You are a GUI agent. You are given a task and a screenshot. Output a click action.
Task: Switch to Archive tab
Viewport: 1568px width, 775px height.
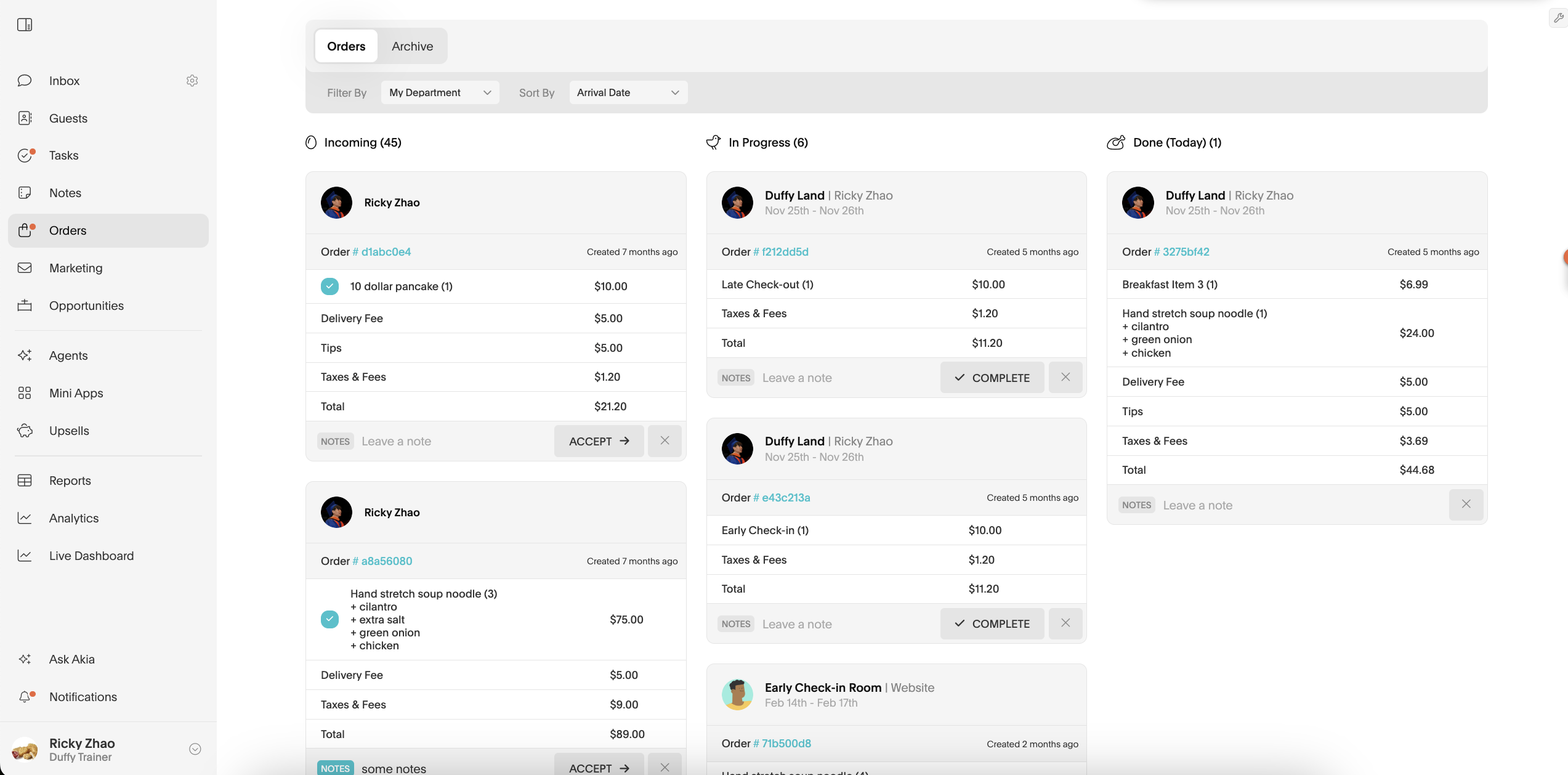(x=412, y=46)
